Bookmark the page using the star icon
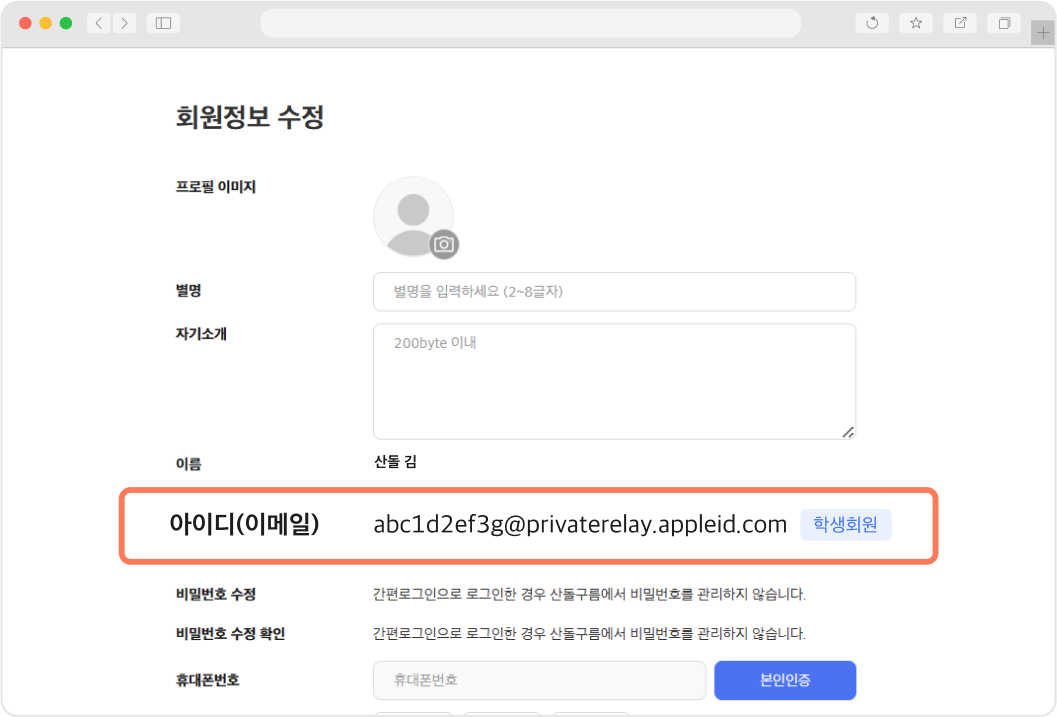The image size is (1057, 717). click(916, 23)
